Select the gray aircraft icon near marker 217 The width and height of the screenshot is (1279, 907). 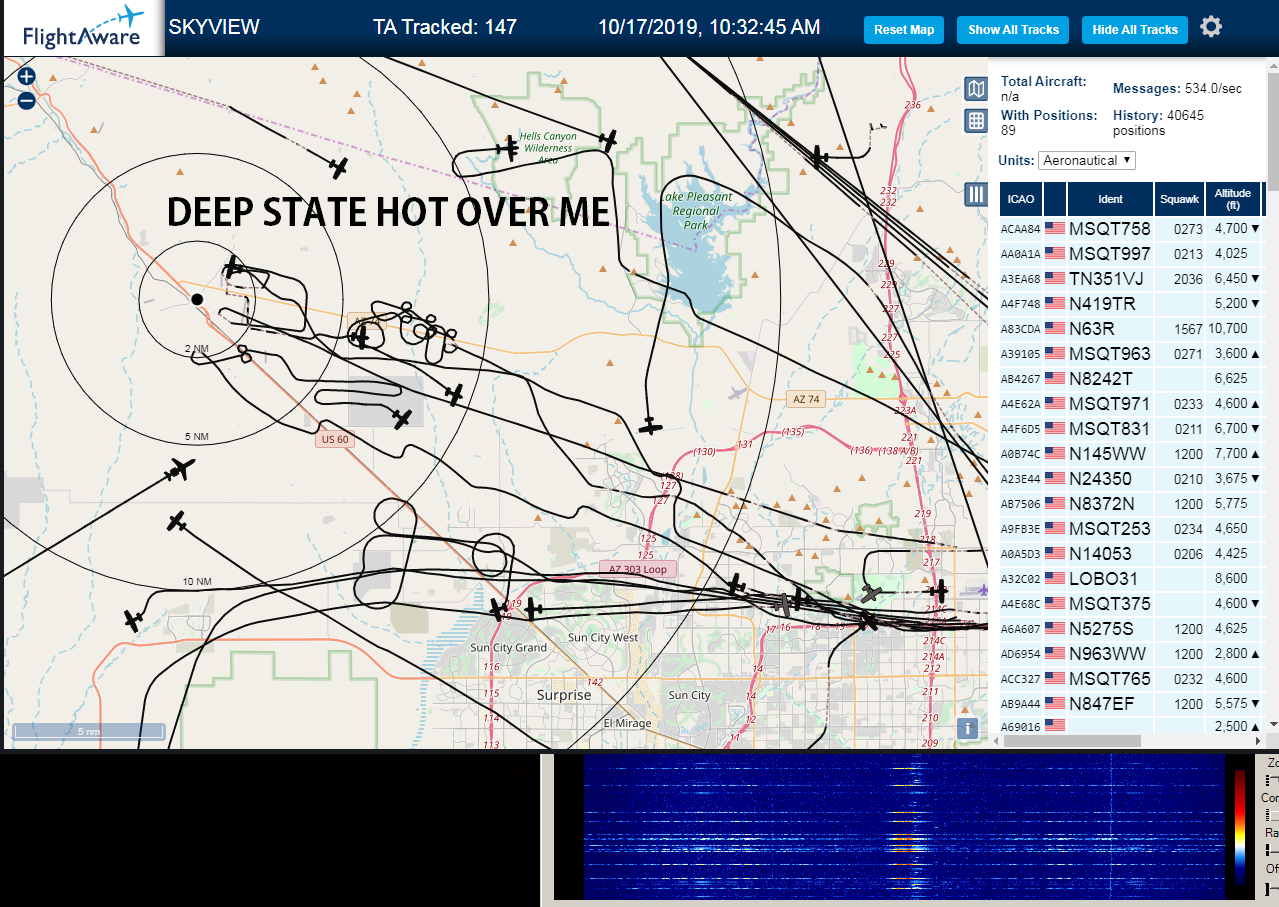872,594
